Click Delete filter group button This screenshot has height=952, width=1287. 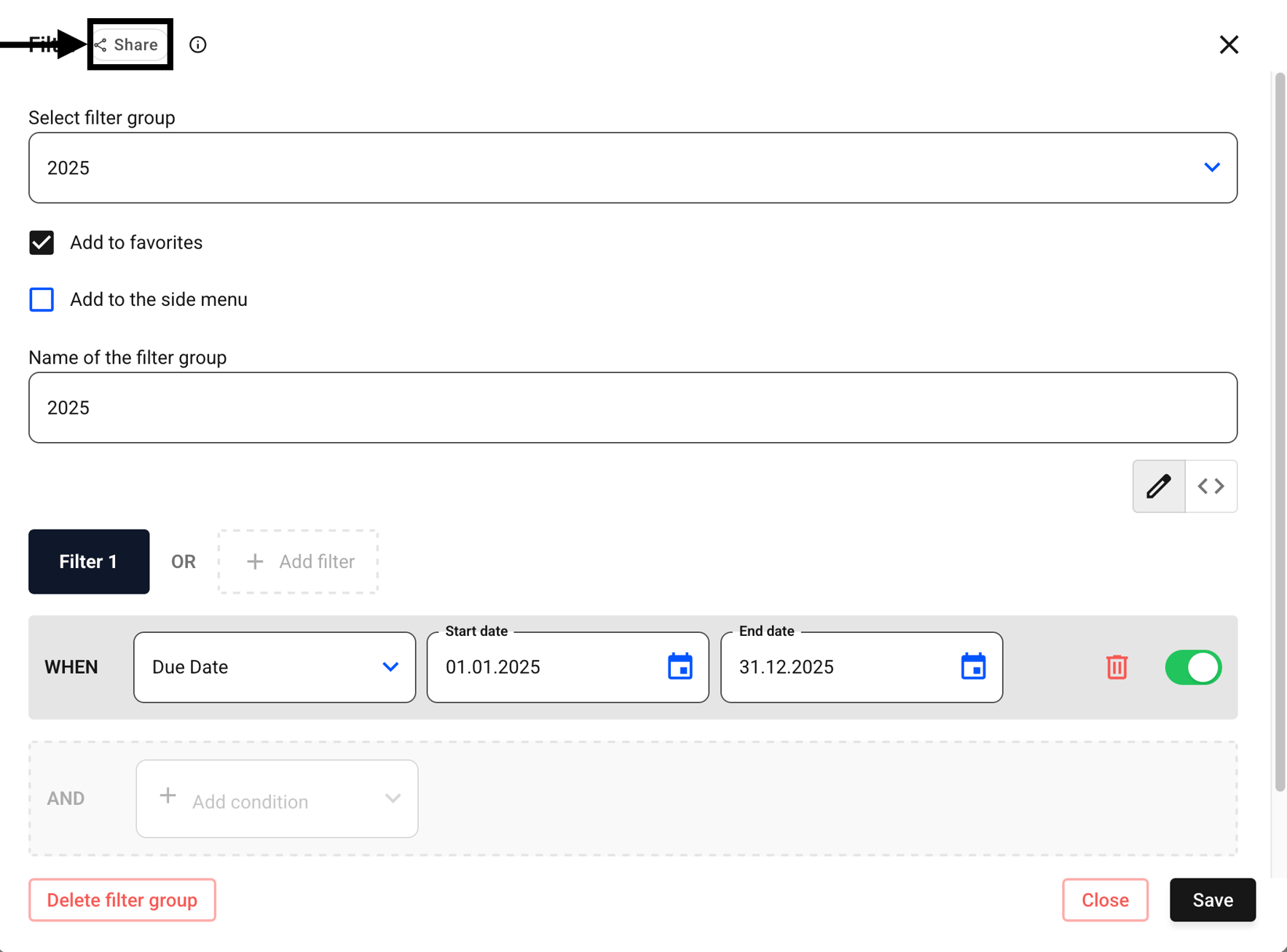122,900
